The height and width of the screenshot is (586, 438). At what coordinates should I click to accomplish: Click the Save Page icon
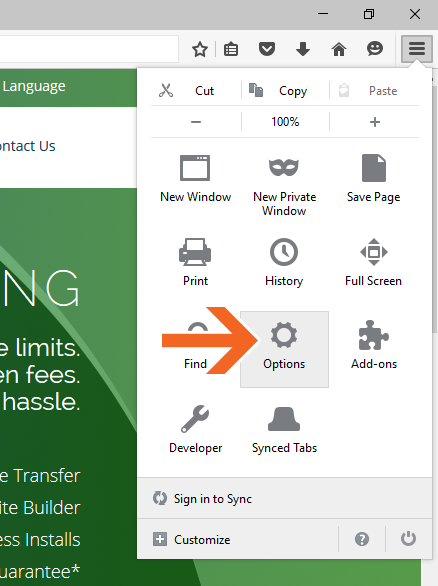[x=374, y=168]
